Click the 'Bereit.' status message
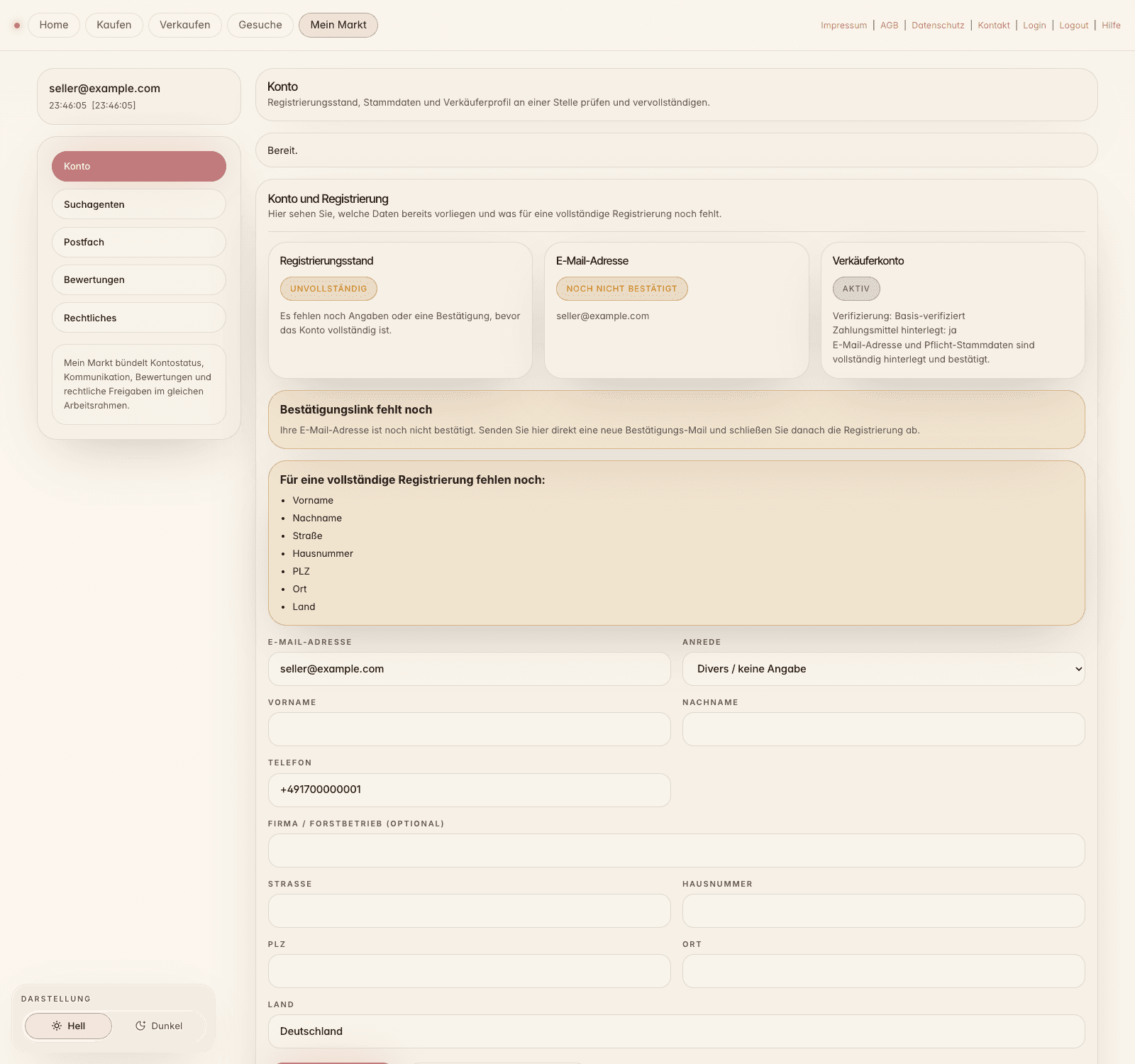The height and width of the screenshot is (1064, 1135). [x=282, y=150]
